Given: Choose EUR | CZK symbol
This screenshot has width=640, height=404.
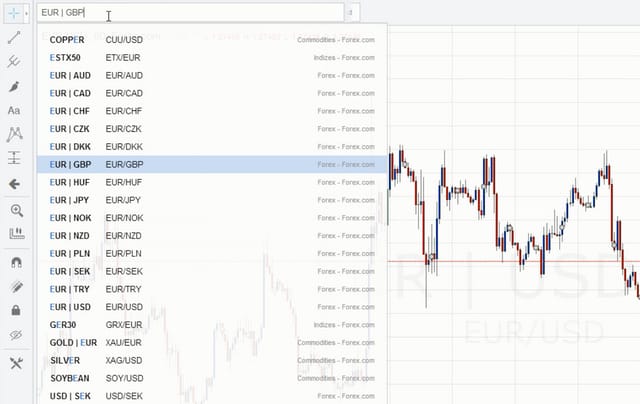Looking at the screenshot, I should click(x=212, y=129).
